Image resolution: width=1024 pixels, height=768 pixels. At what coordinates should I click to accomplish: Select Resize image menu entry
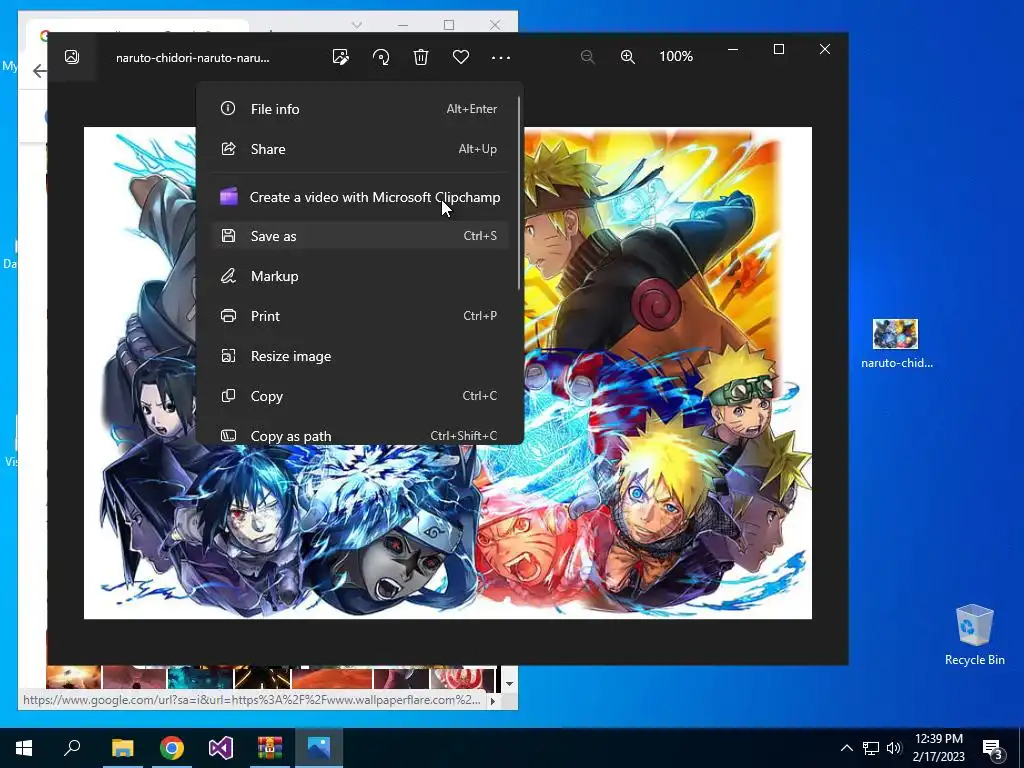[359, 356]
